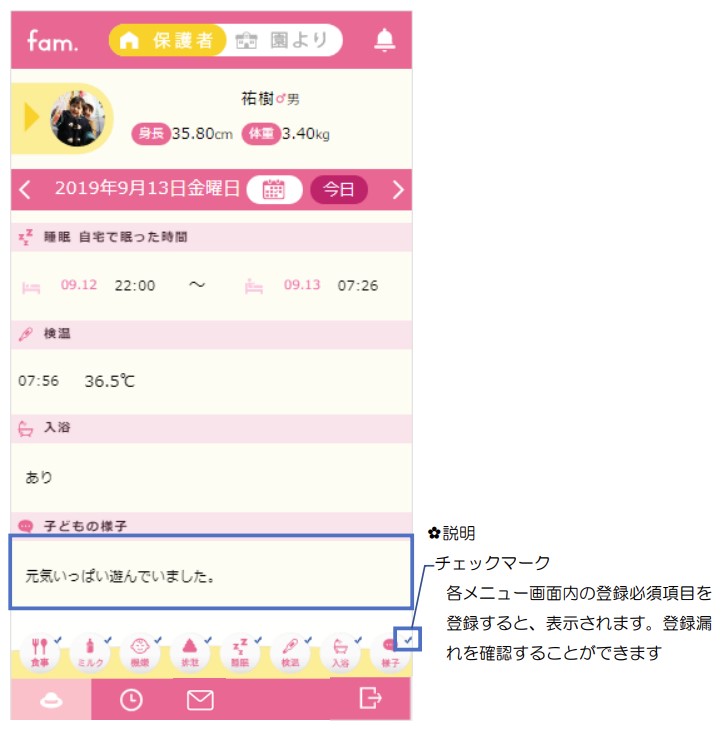Open the mail envelope tab in footer
Viewport: 725px width, 731px height.
[200, 700]
